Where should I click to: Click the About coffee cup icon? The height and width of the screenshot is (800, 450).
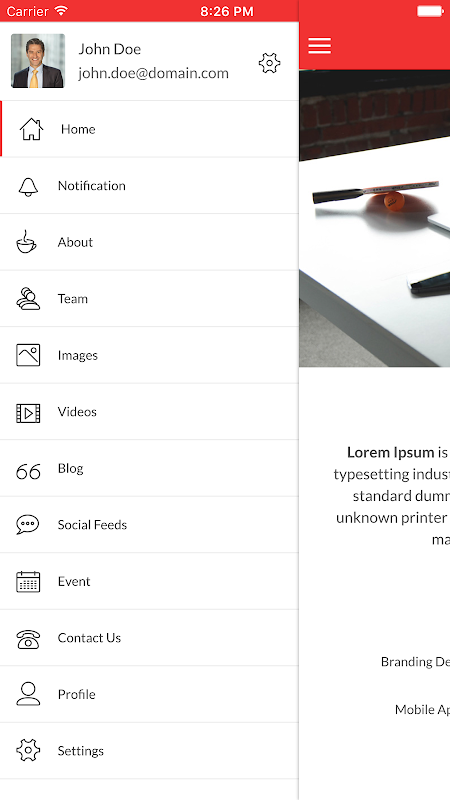26,242
